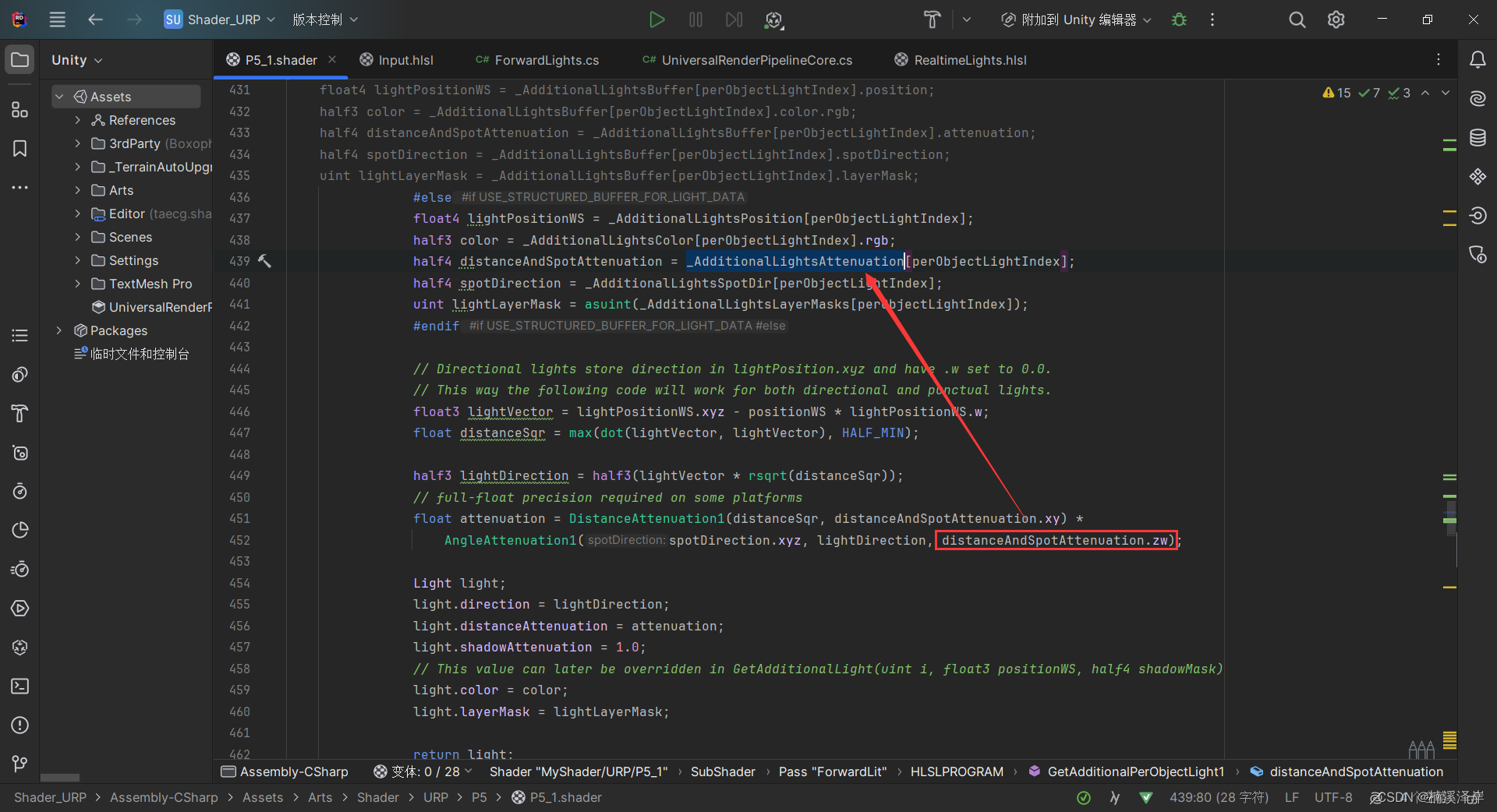Screen dimensions: 1497x812
Task: Click the project tree horizontal scrollbar
Action: [x=60, y=778]
